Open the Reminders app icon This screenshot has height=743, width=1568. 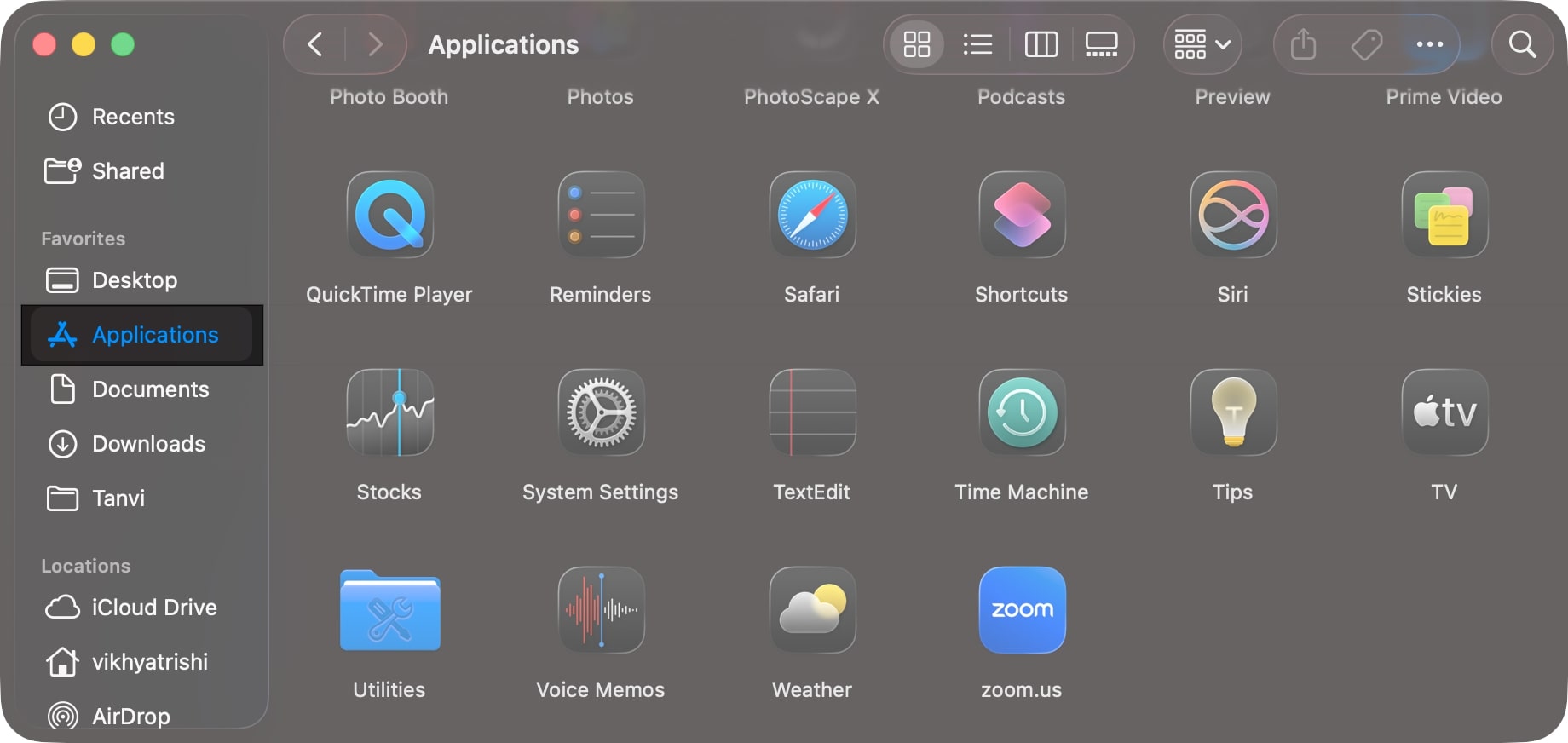point(601,215)
